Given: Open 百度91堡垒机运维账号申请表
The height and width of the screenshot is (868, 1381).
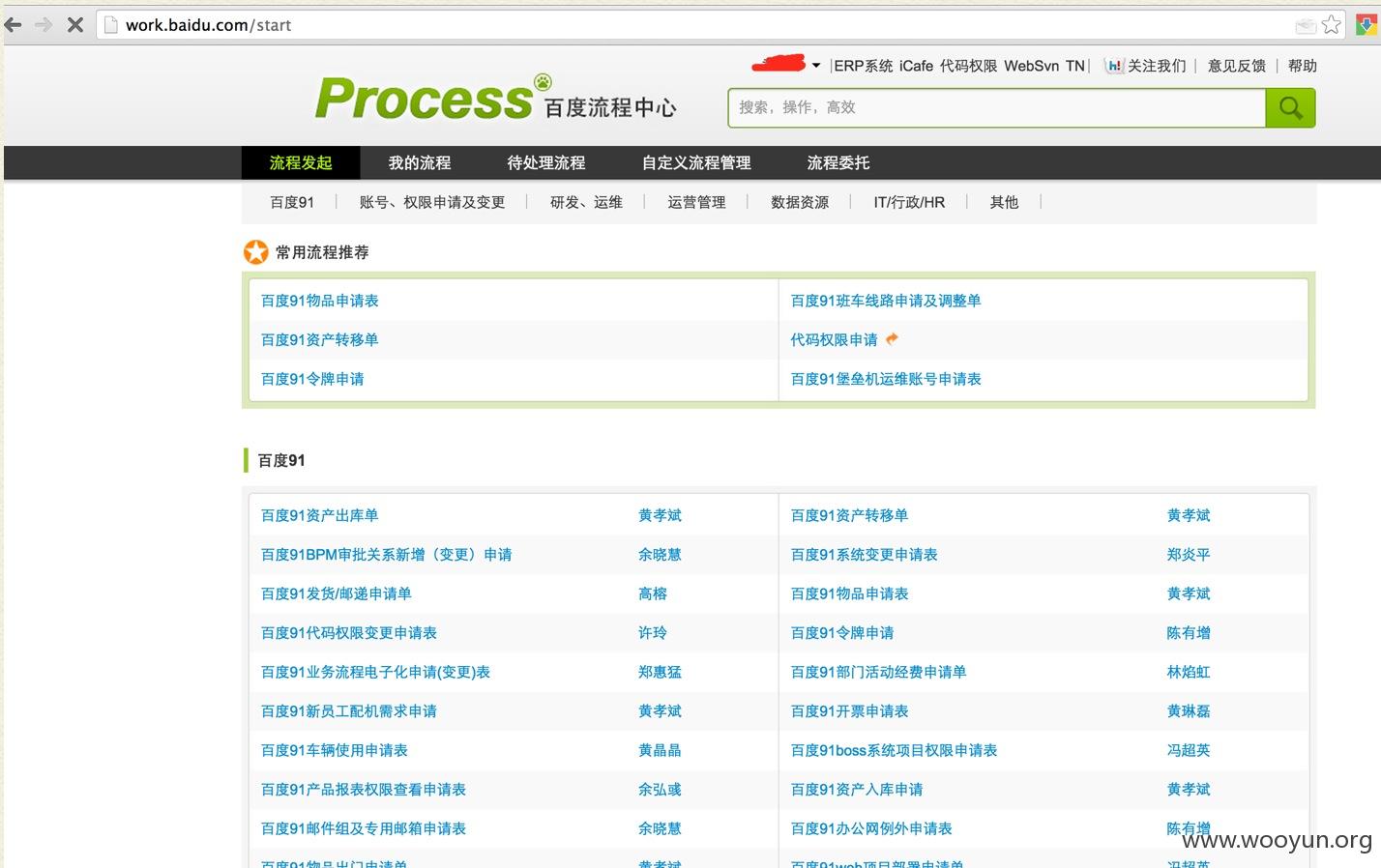Looking at the screenshot, I should [x=886, y=379].
